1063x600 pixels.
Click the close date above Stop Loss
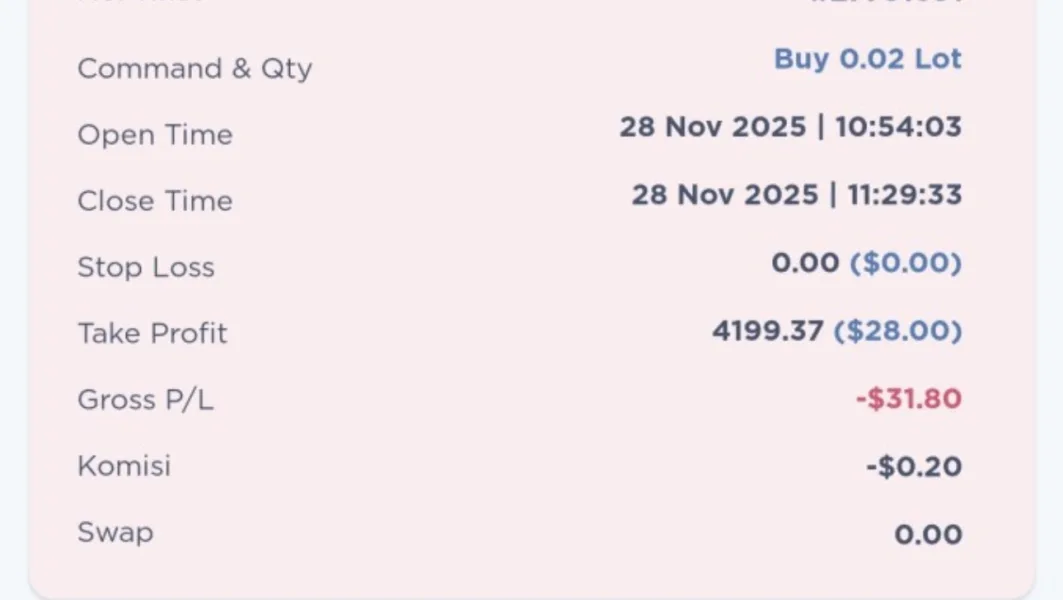point(724,194)
